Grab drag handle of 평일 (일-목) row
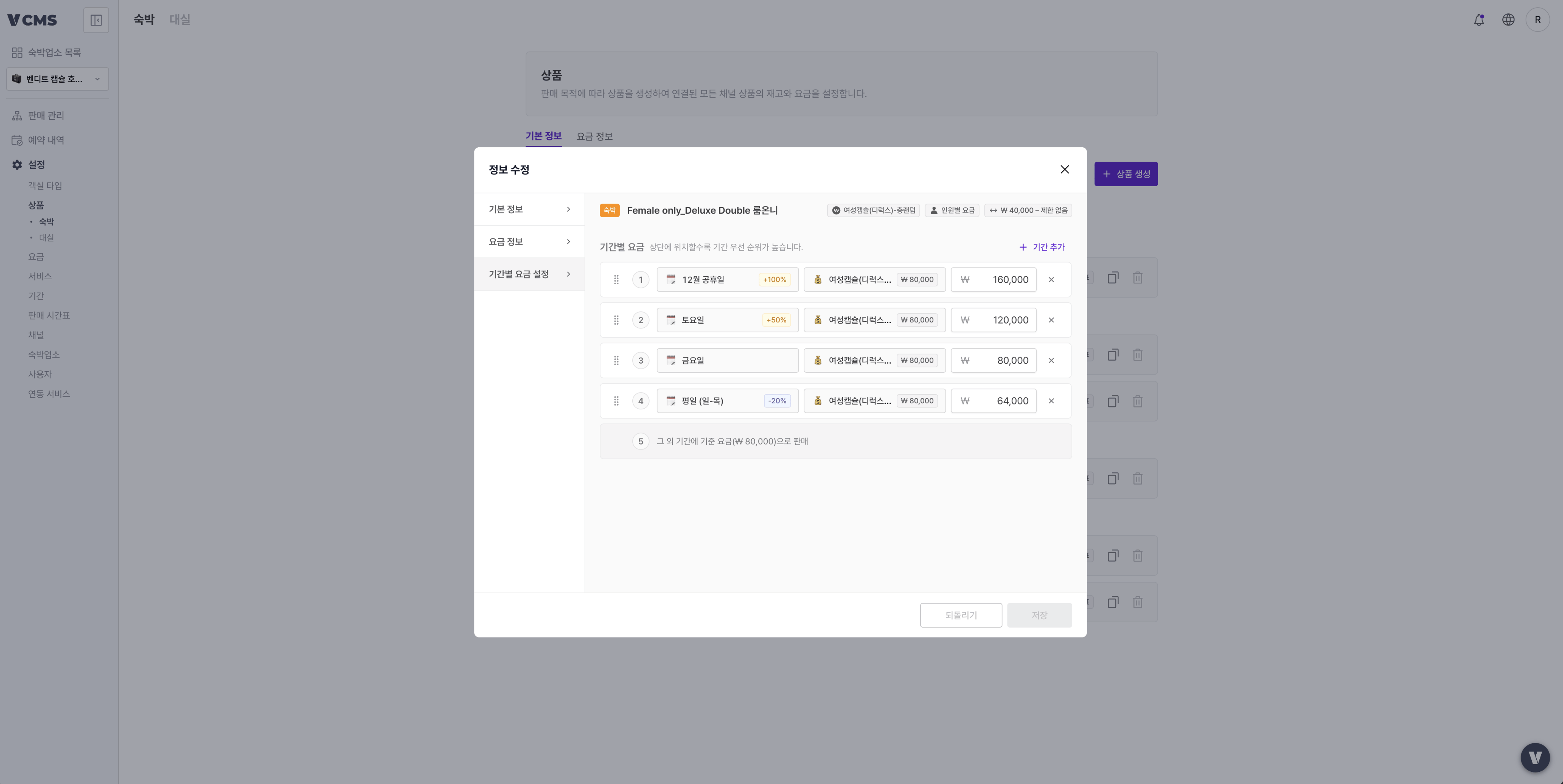 tap(616, 401)
